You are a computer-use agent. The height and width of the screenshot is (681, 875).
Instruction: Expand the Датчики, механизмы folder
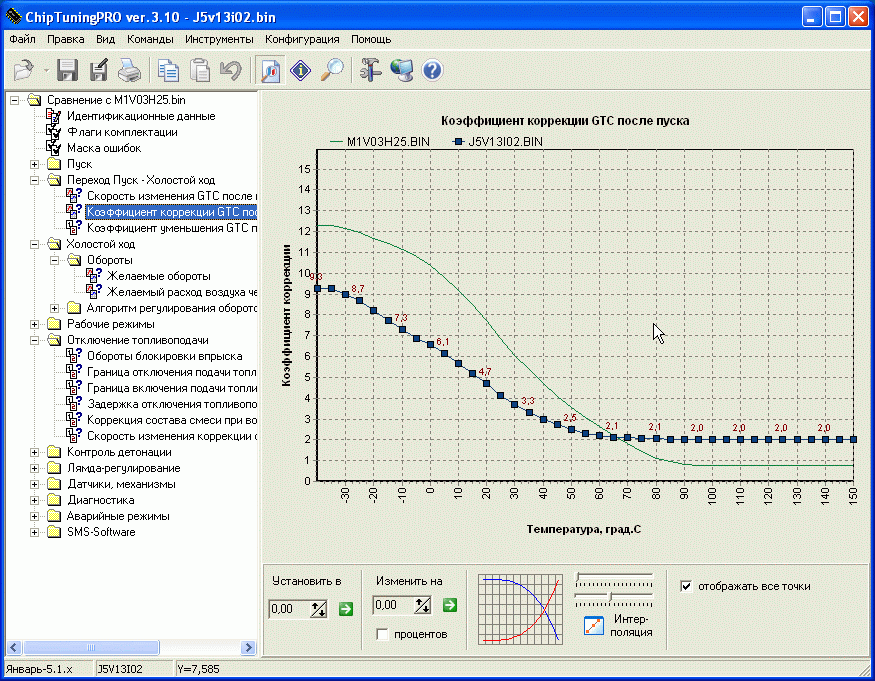[35, 485]
